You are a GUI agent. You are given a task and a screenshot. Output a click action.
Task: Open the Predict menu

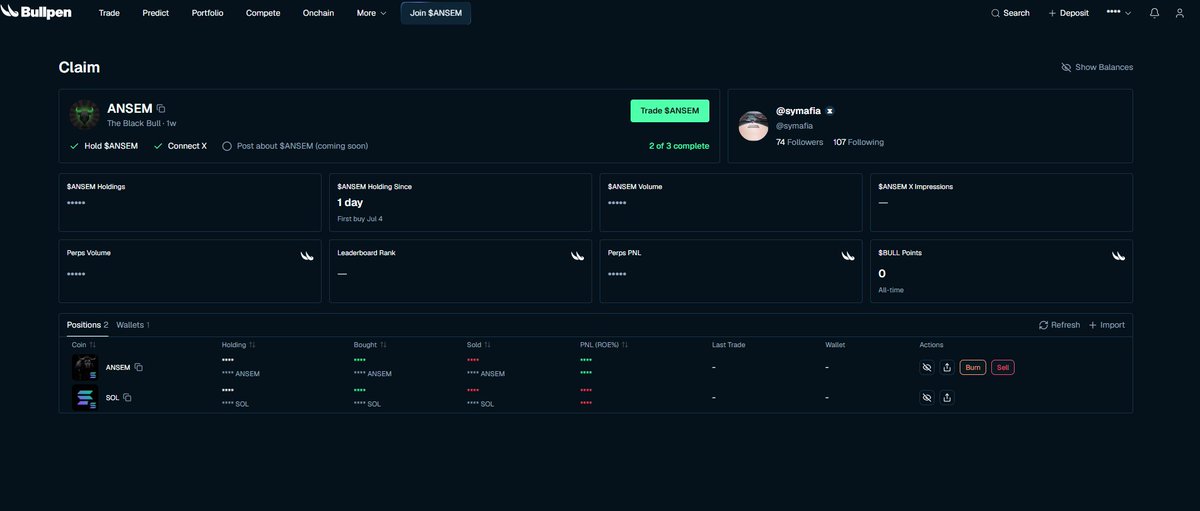click(x=156, y=13)
